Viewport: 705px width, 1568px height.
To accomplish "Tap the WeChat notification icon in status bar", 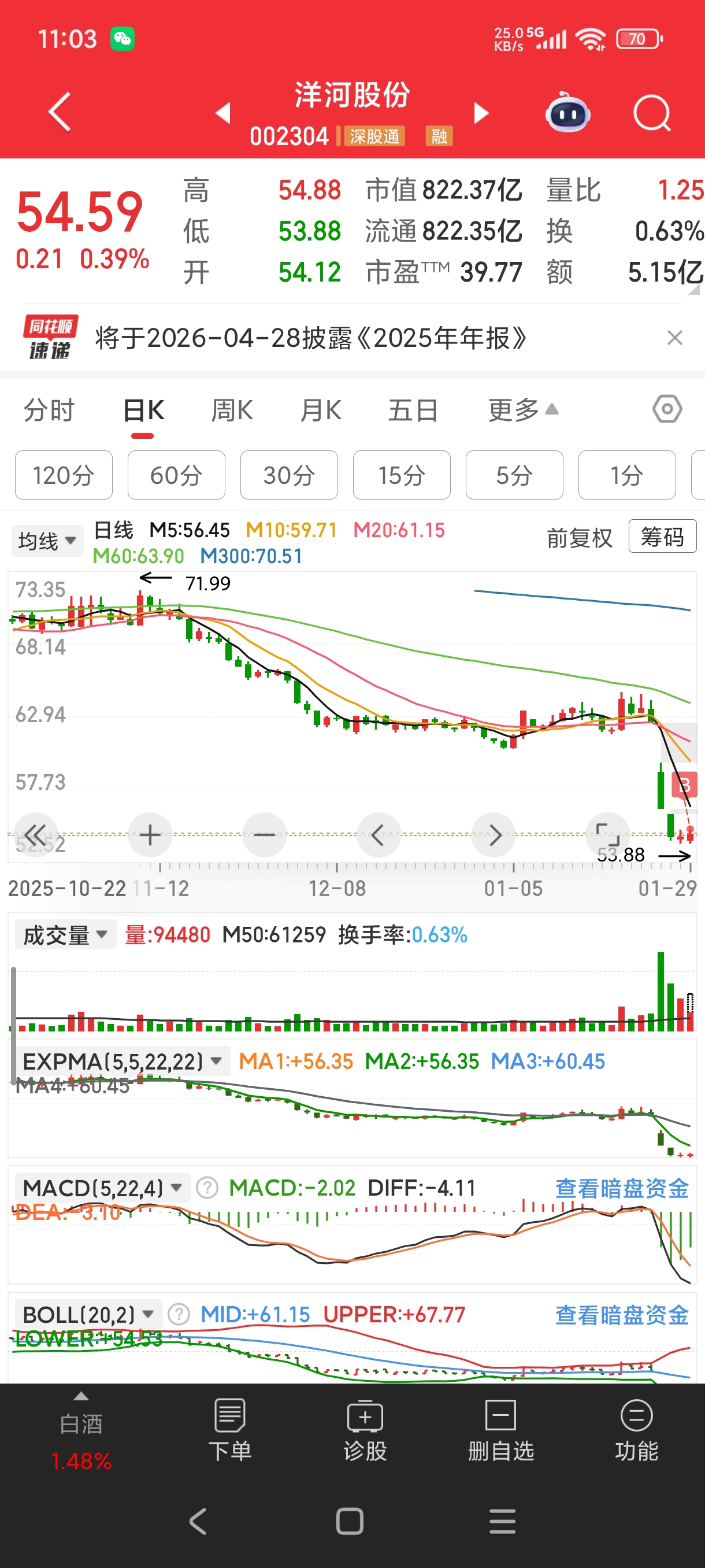I will 123,39.
